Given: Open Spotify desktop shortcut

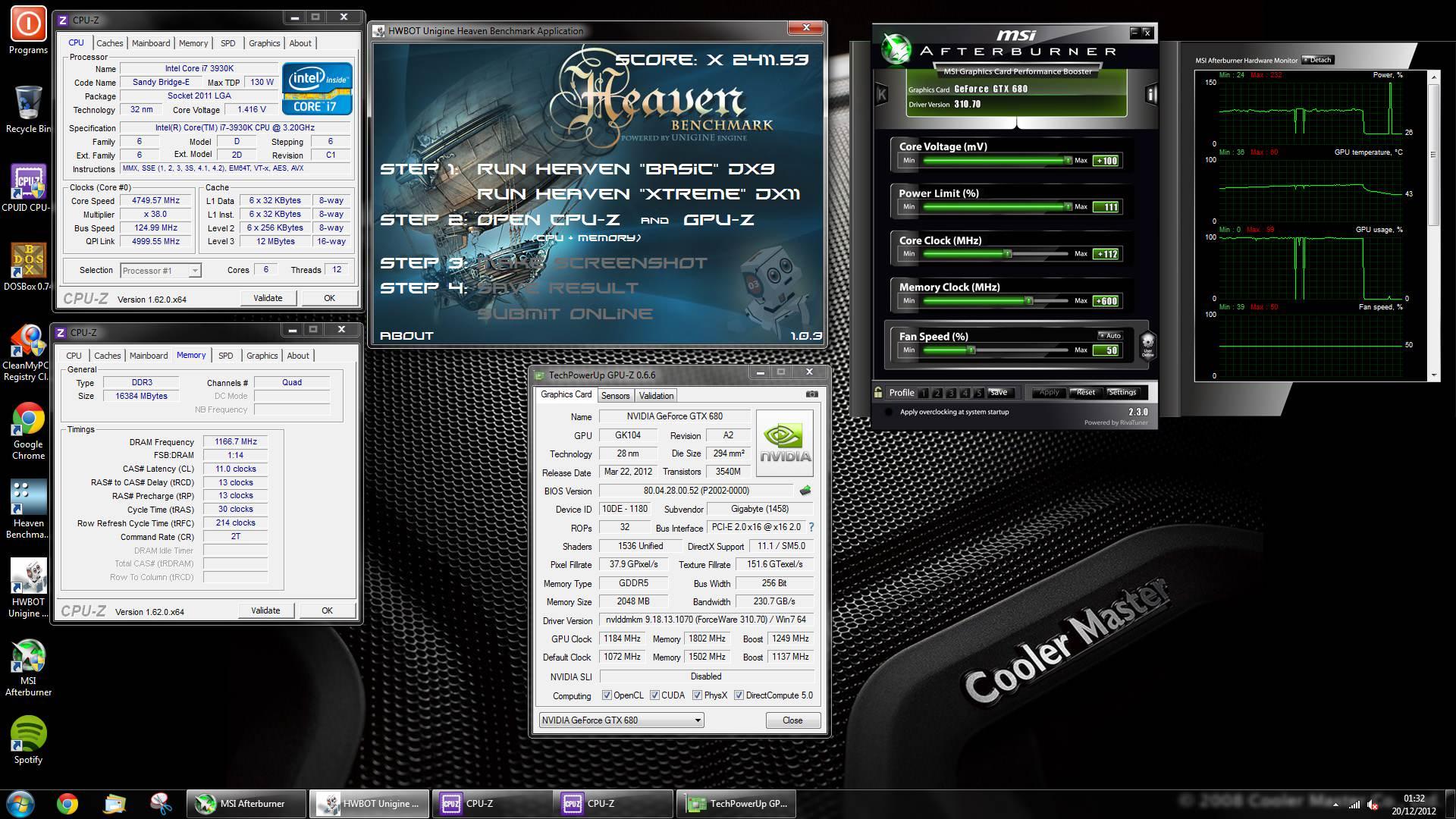Looking at the screenshot, I should click(x=28, y=740).
